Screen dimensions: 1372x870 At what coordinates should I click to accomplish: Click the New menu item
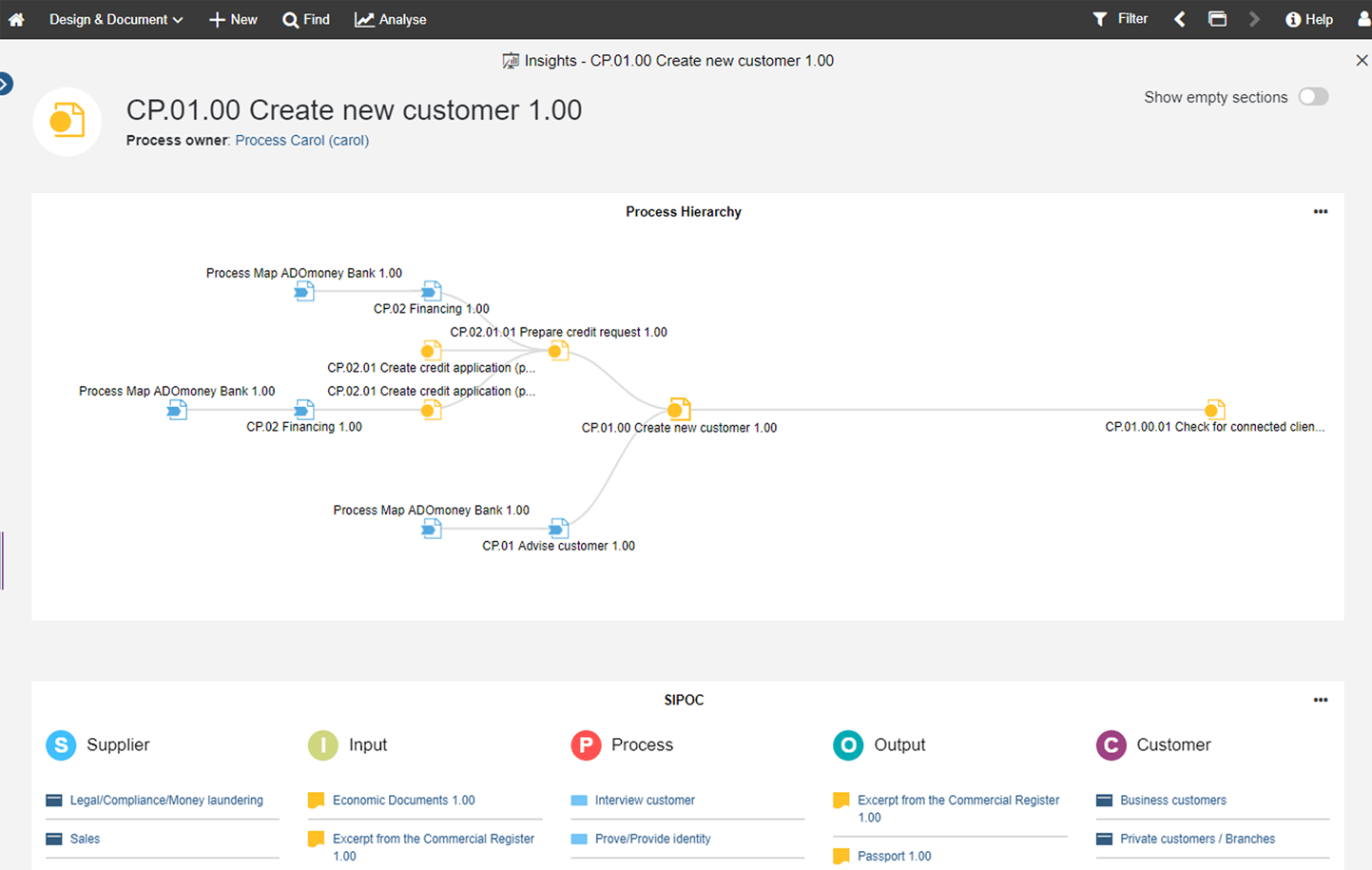(233, 19)
